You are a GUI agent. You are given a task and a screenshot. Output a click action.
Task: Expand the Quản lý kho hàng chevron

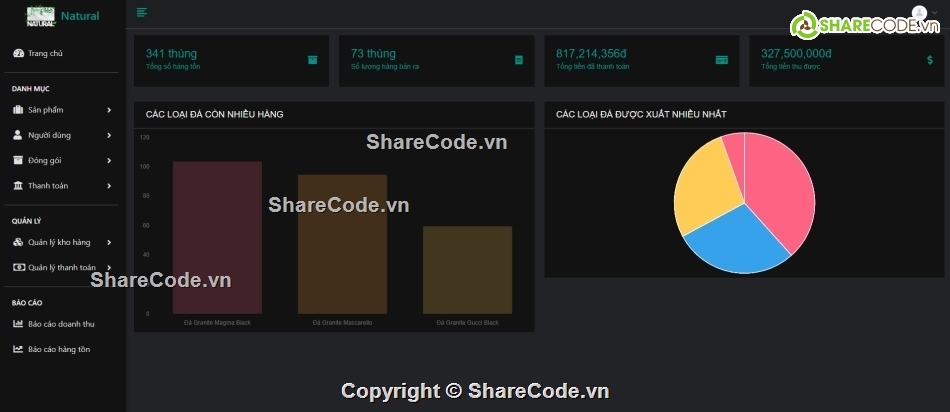[x=109, y=242]
